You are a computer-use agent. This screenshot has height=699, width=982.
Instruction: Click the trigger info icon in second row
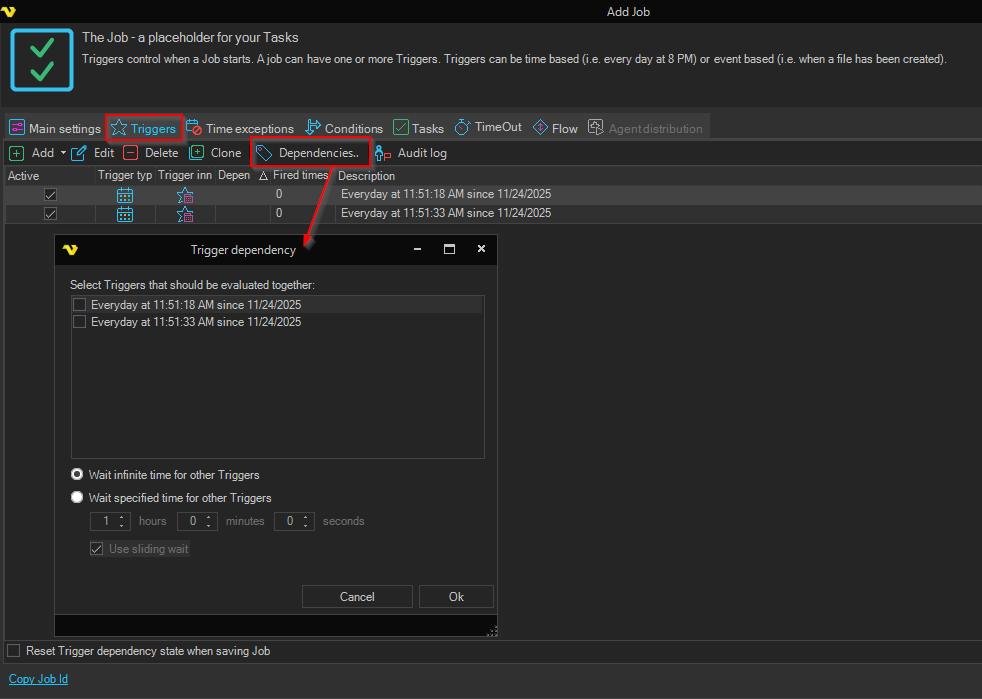[185, 214]
